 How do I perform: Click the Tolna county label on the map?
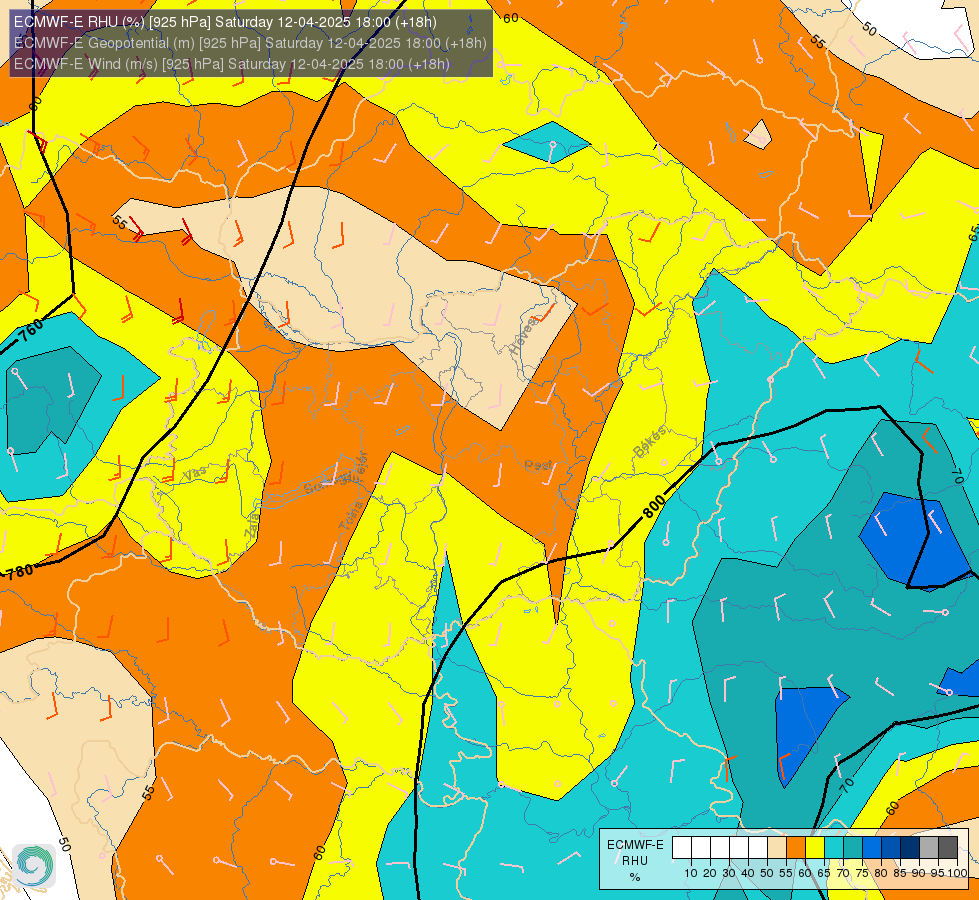[351, 517]
